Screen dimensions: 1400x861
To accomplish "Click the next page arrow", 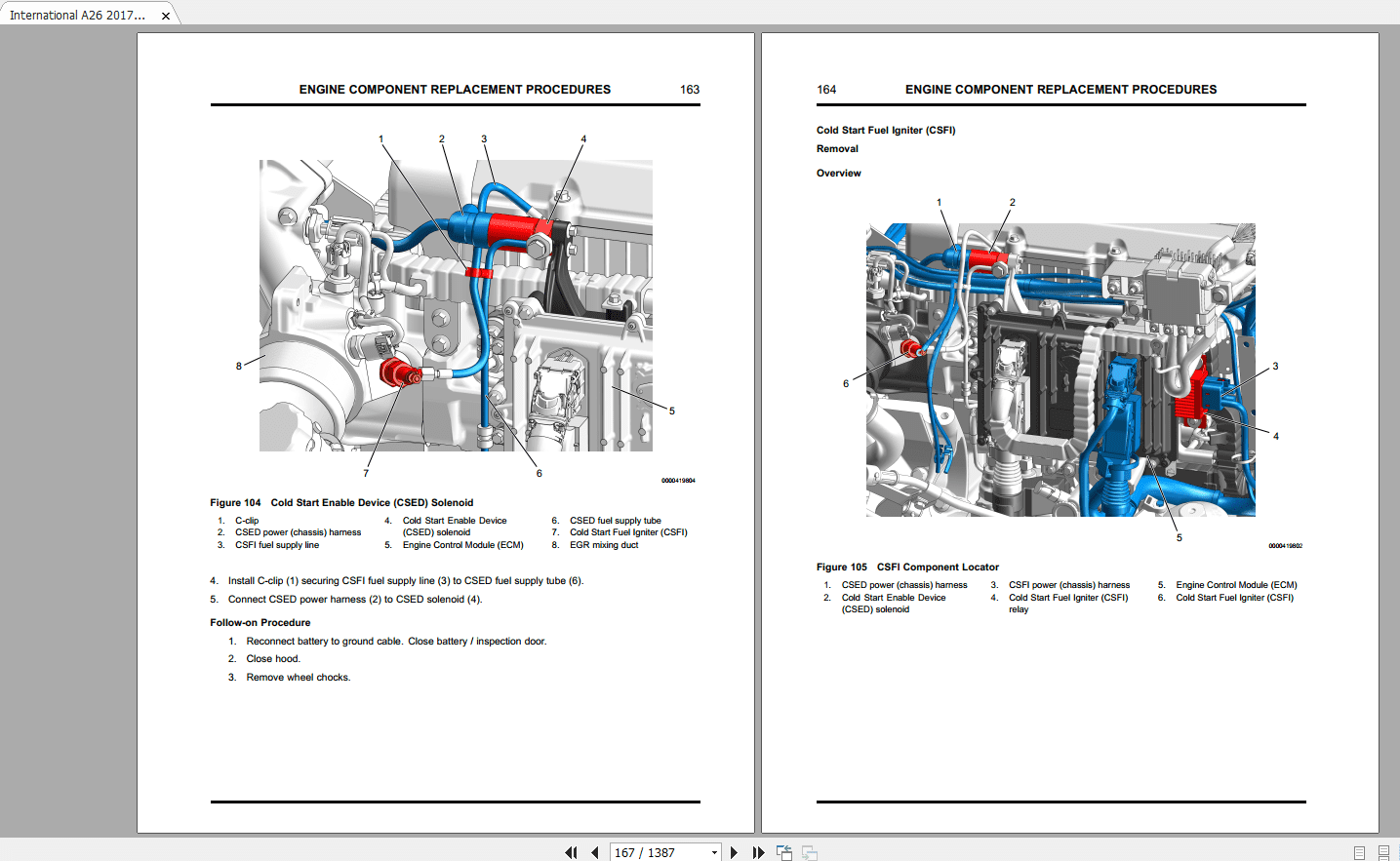I will pos(735,852).
